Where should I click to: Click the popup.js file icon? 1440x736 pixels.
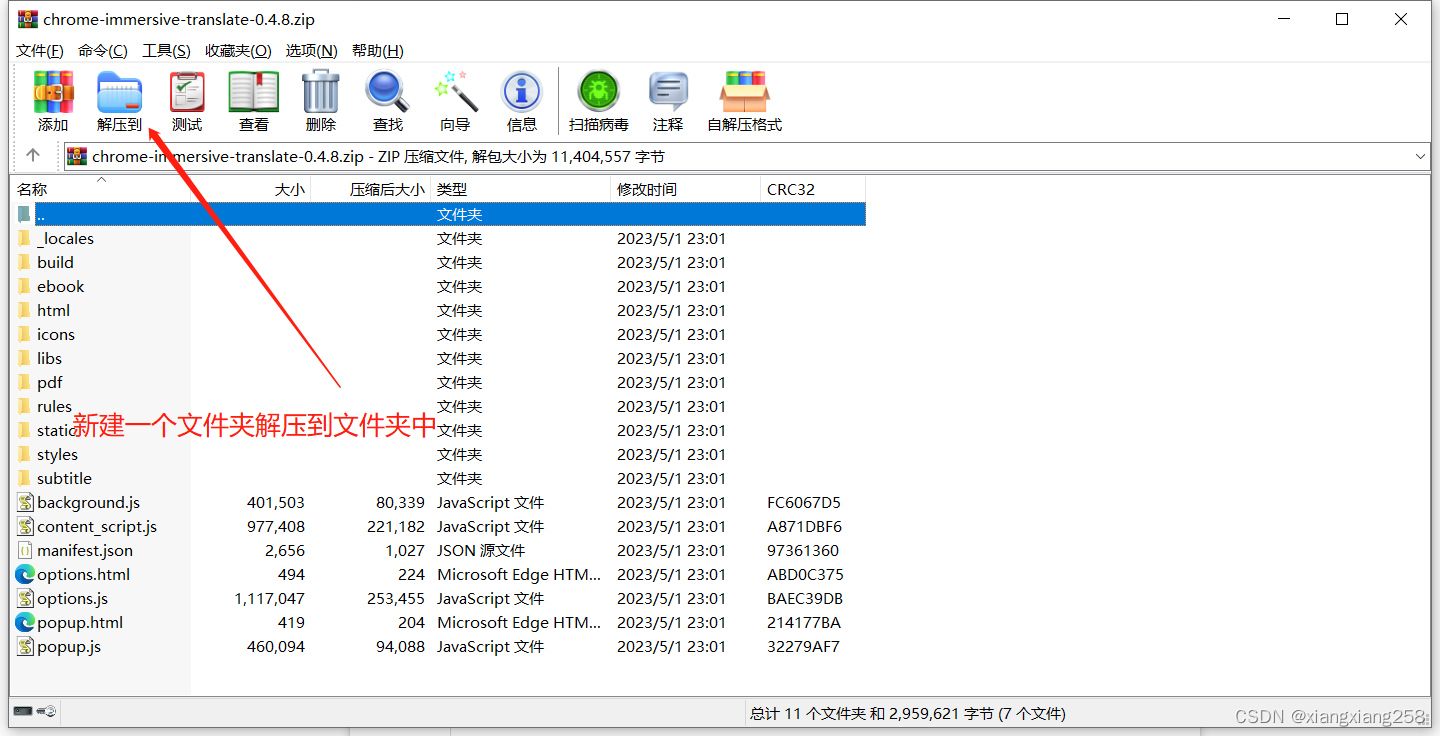(x=25, y=647)
